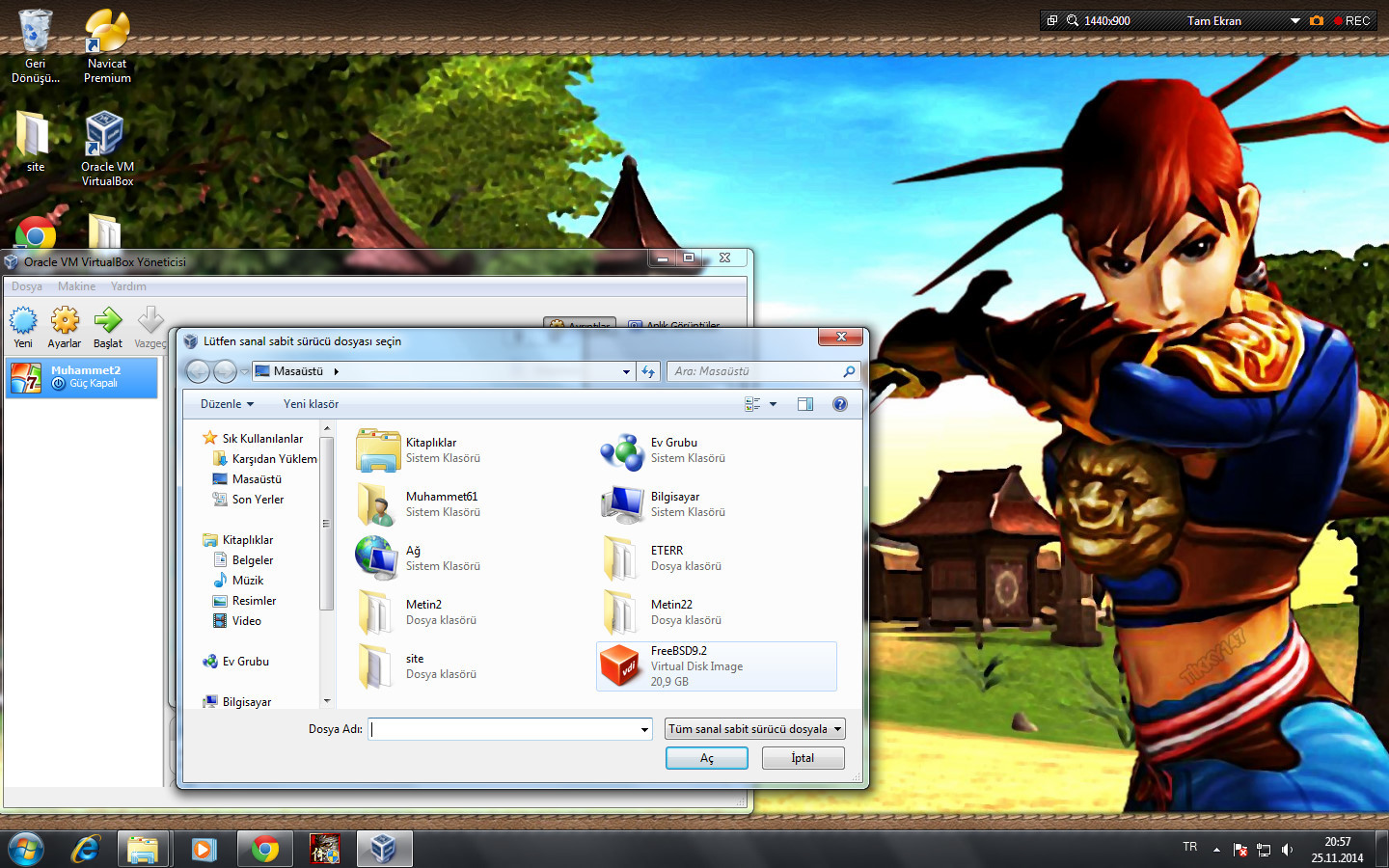
Task: Select Sık Kullanılanlar in navigation pane
Action: (x=253, y=439)
